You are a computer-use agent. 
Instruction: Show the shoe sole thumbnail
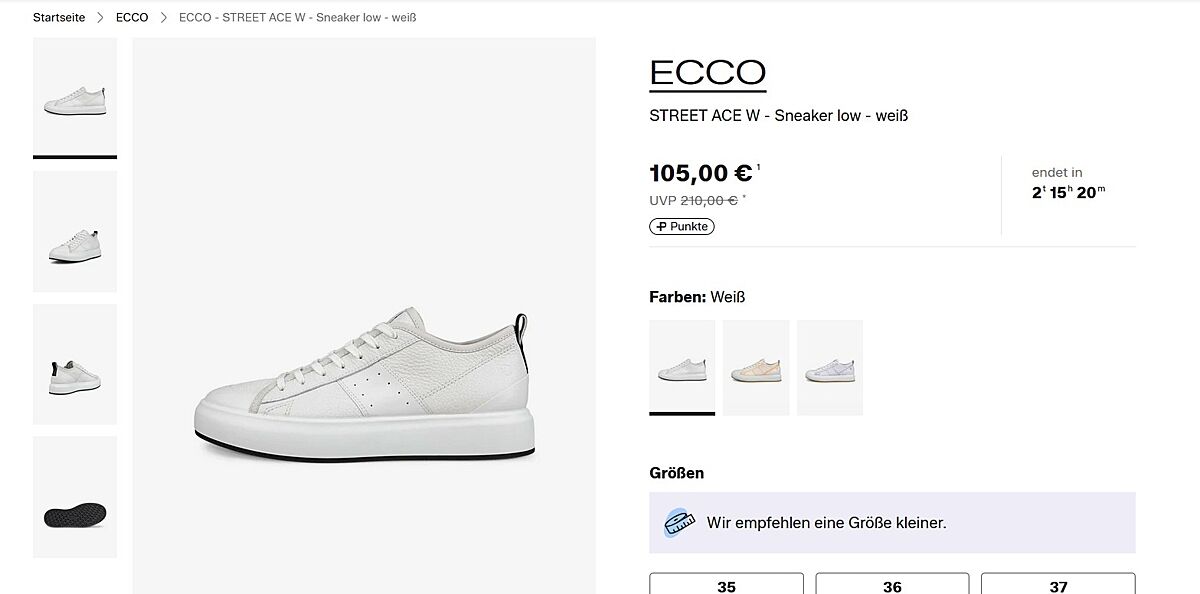(75, 497)
